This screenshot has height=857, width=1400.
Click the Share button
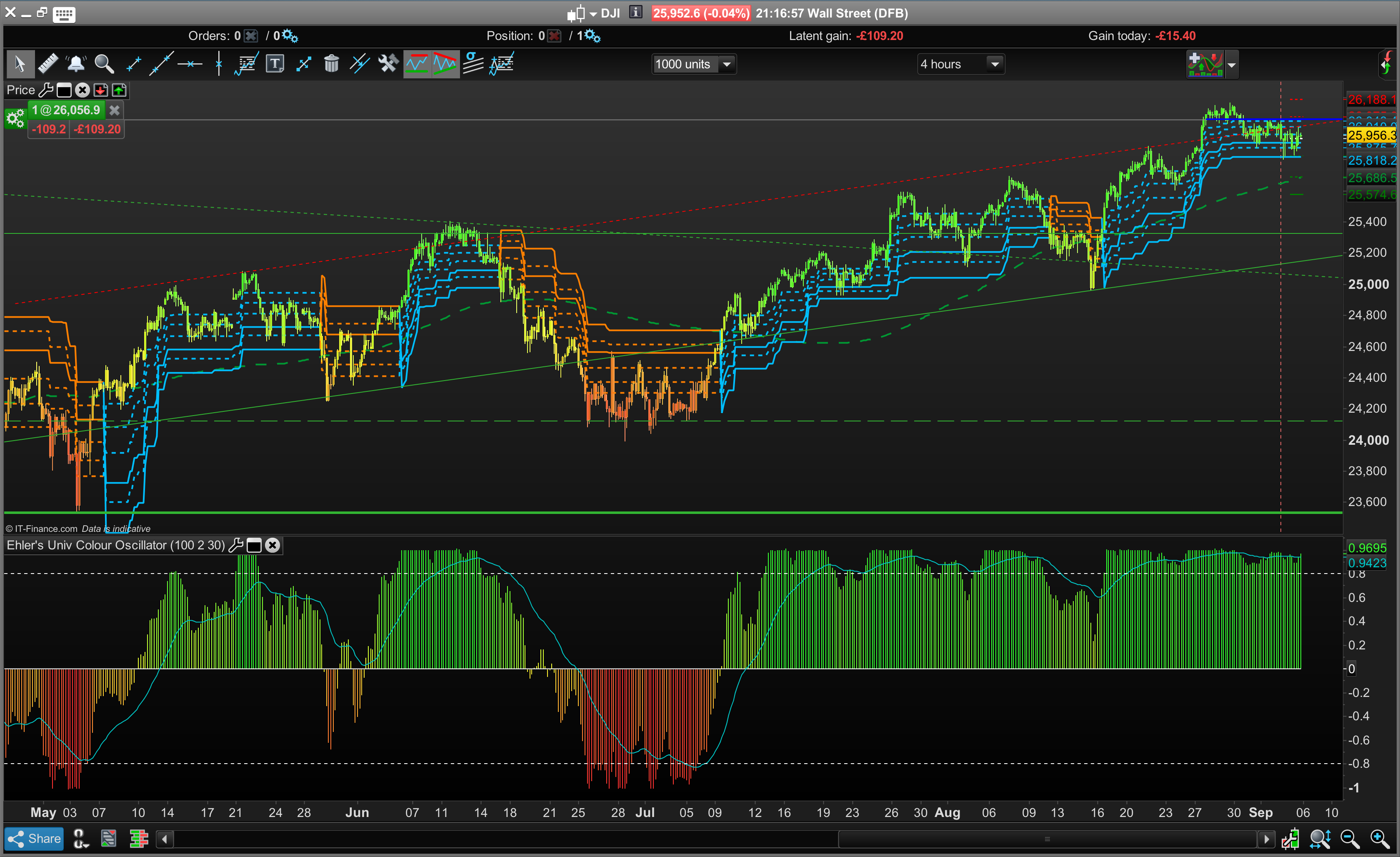35,839
